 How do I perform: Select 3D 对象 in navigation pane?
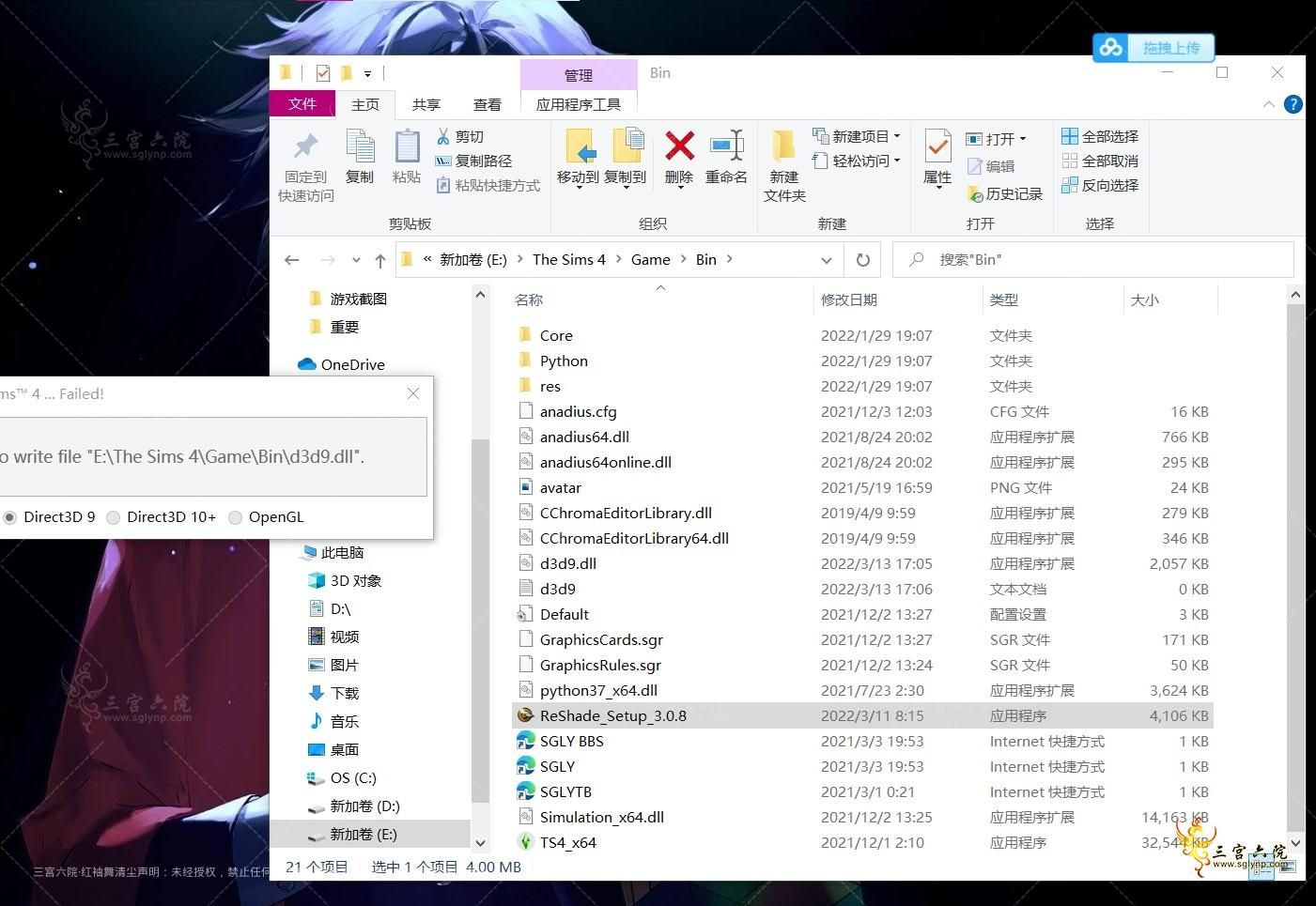(x=345, y=580)
